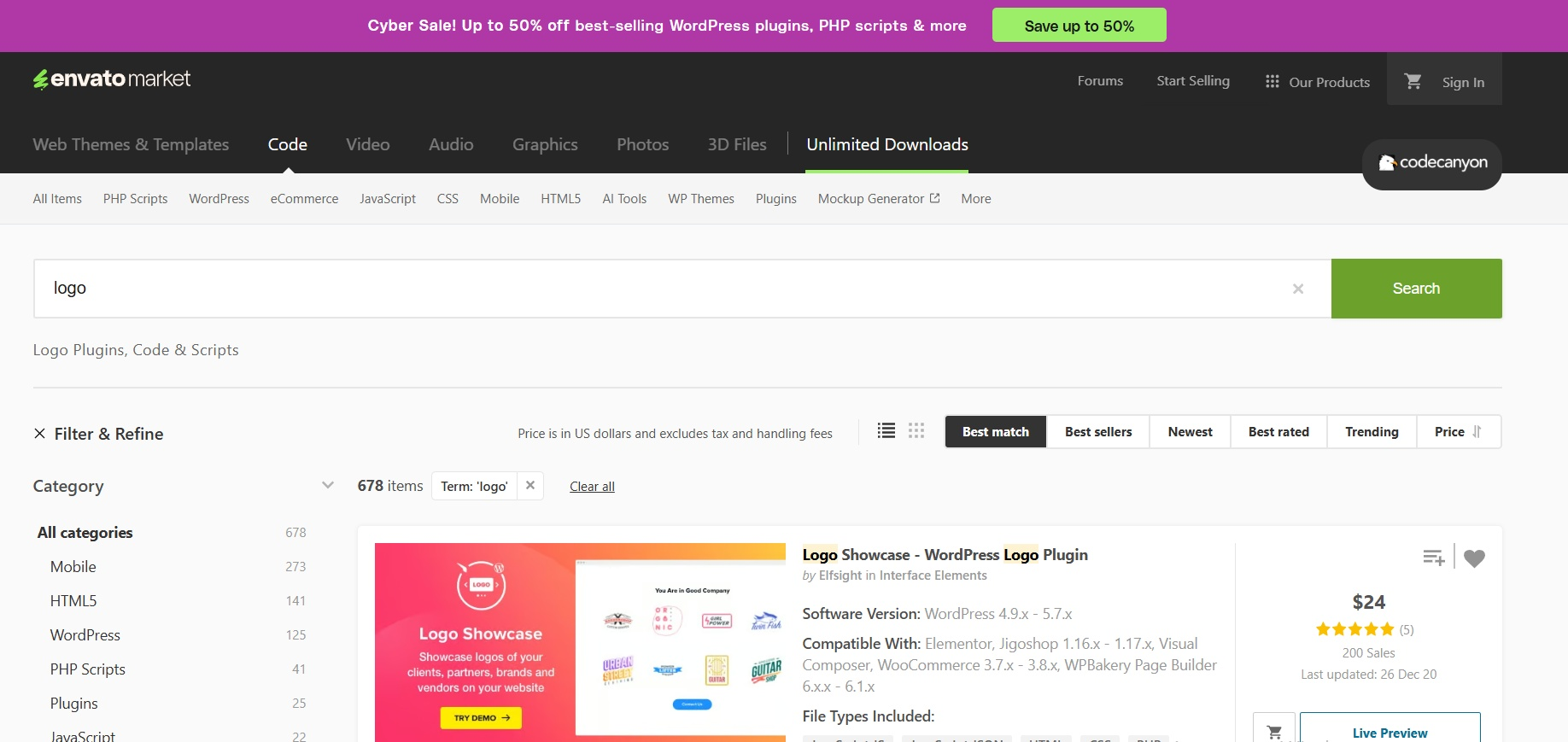The height and width of the screenshot is (742, 1568).
Task: Select Mobile subnav item
Action: pyautogui.click(x=500, y=199)
